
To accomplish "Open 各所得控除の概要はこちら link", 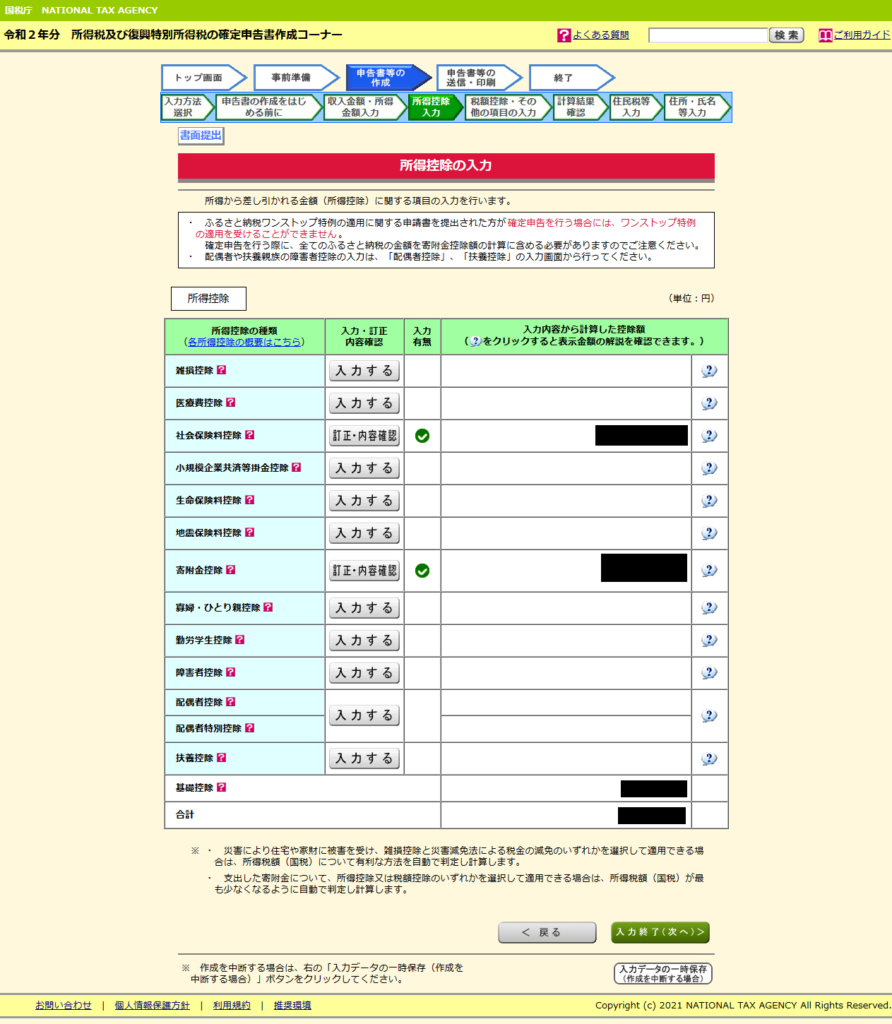I will (x=244, y=342).
